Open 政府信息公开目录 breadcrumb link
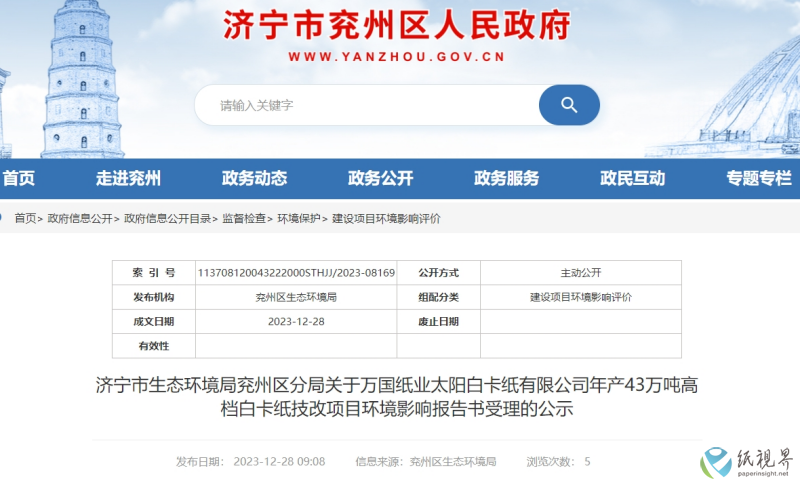Screen dimensions: 800x481 167,219
